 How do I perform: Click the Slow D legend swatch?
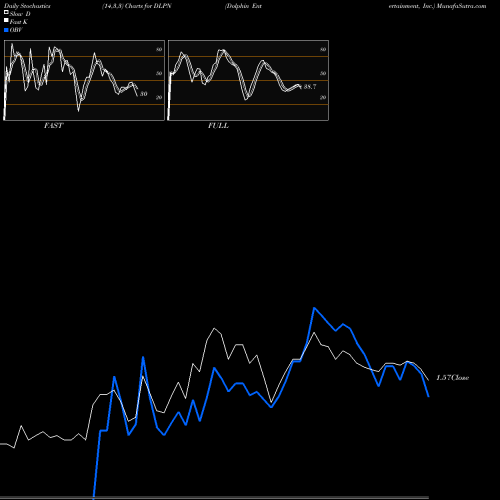click(6, 13)
